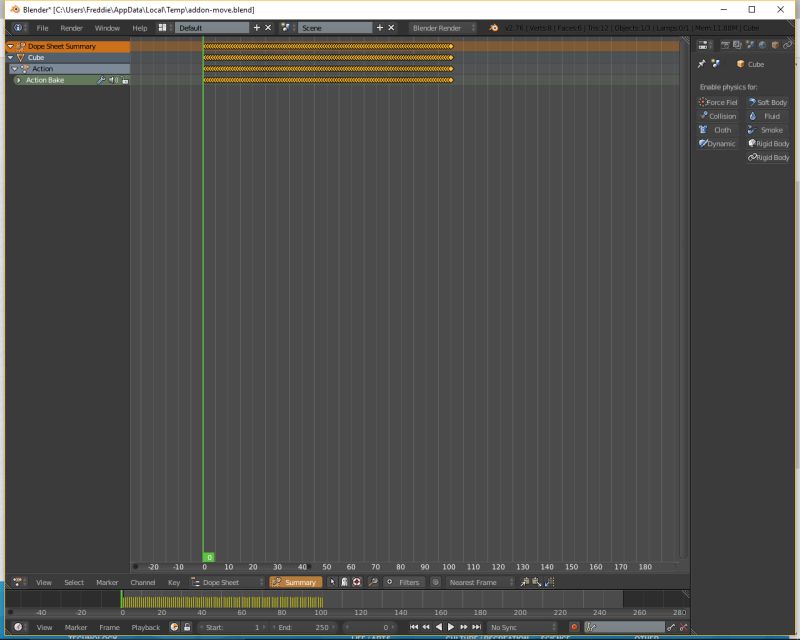Open the Marker menu in the Timeline
Screen dimensions: 800x640
pyautogui.click(x=77, y=627)
